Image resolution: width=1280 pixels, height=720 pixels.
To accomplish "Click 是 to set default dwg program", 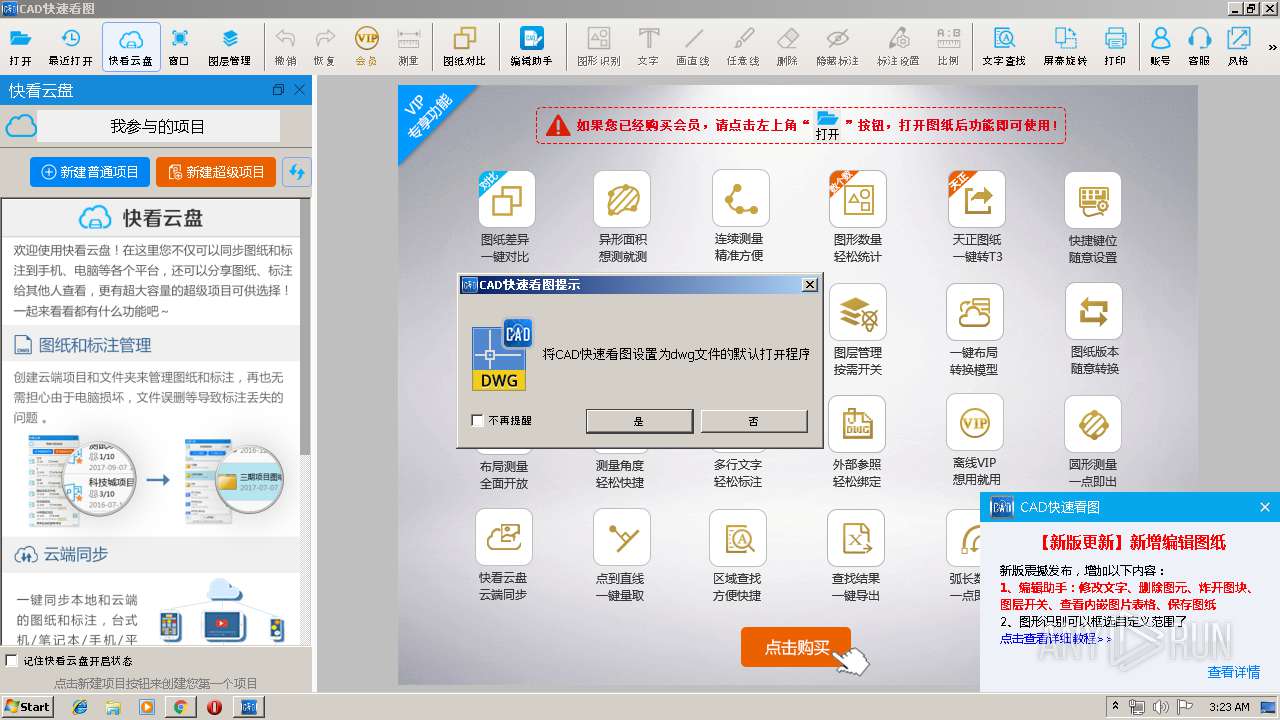I will pos(639,421).
